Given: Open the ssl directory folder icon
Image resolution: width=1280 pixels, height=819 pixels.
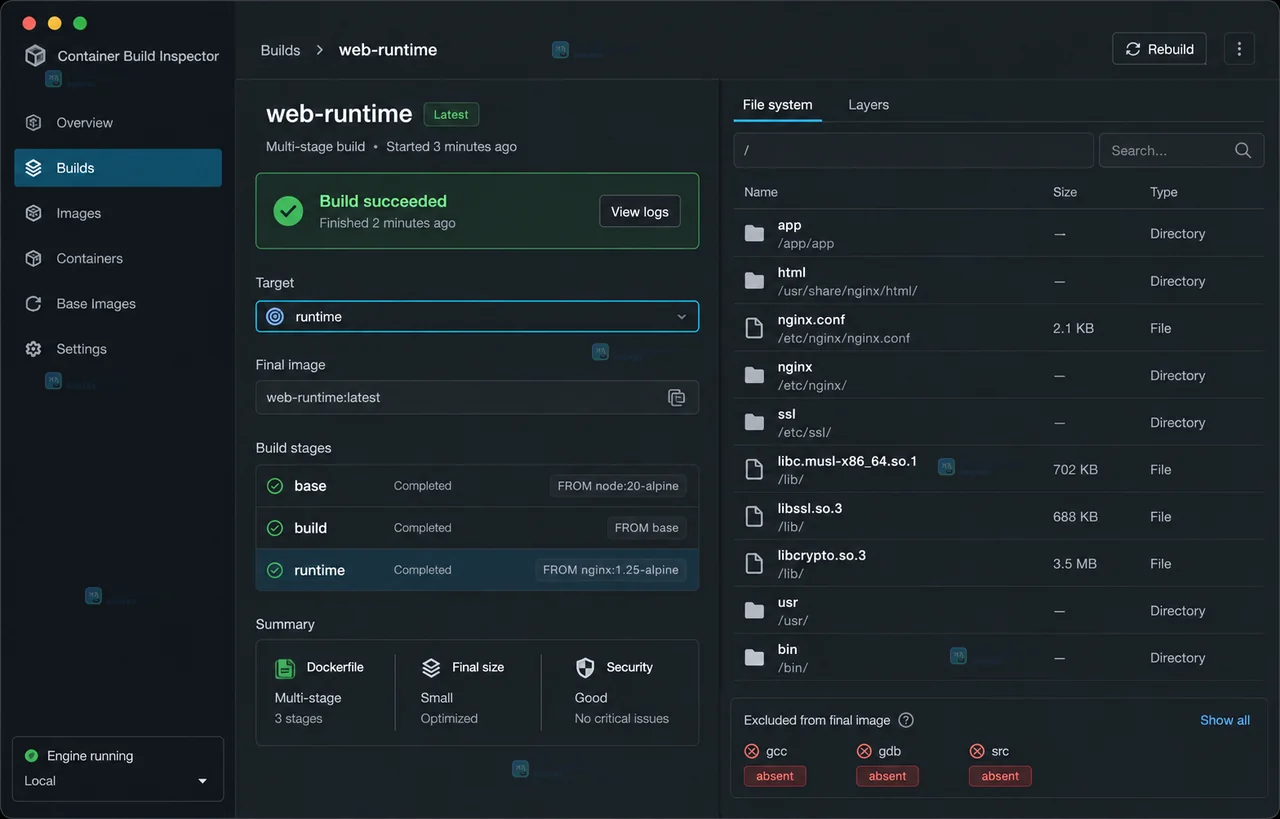Looking at the screenshot, I should (755, 422).
